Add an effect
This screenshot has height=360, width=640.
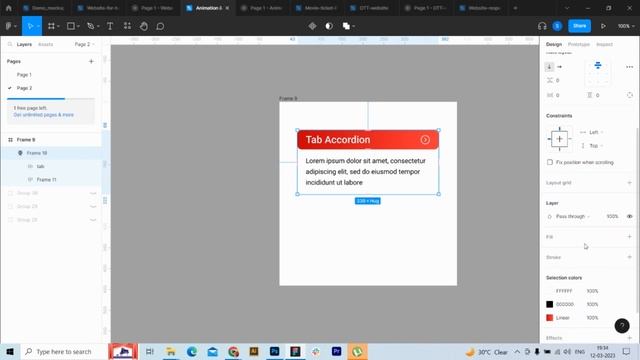pos(629,338)
